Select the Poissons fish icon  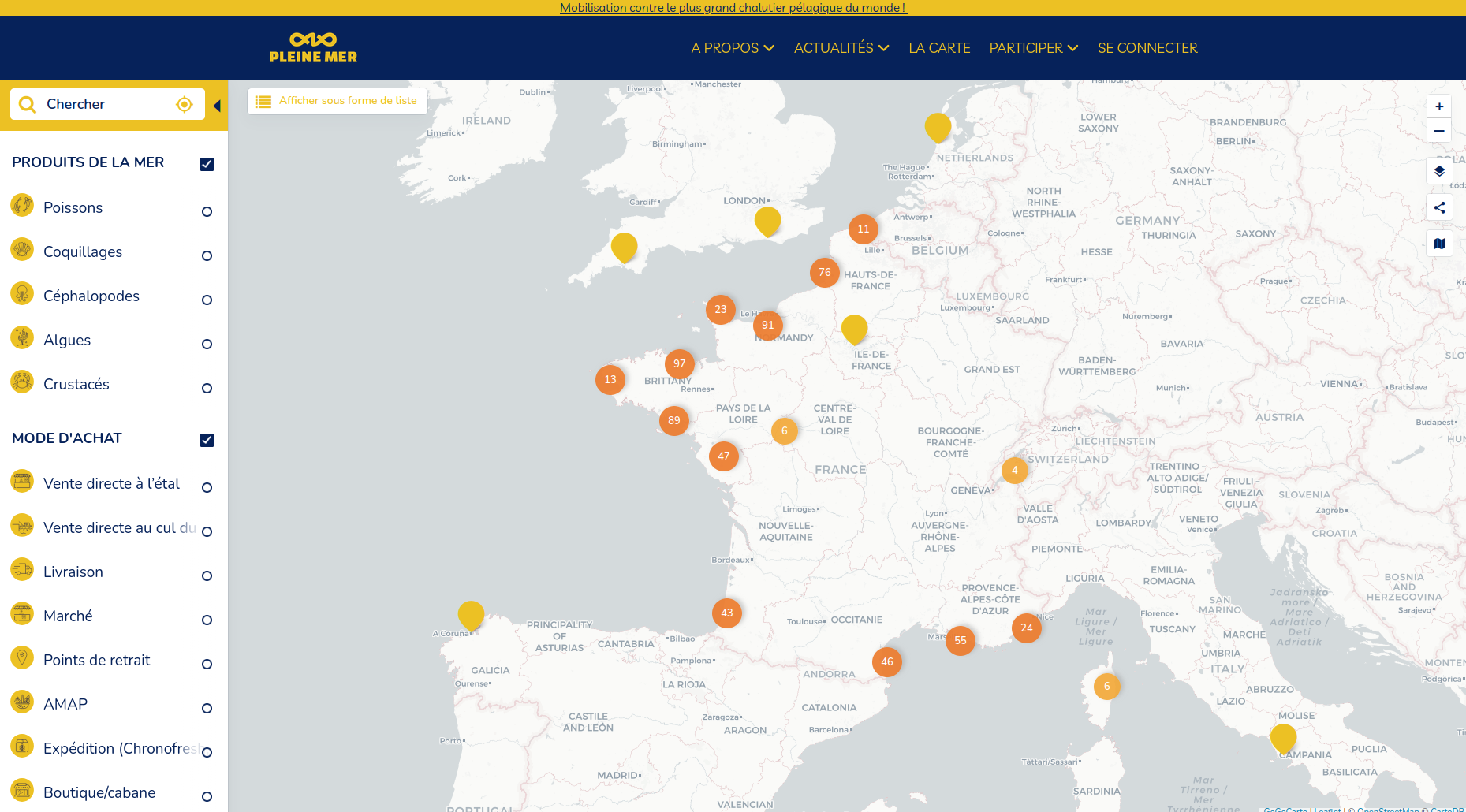pos(23,207)
